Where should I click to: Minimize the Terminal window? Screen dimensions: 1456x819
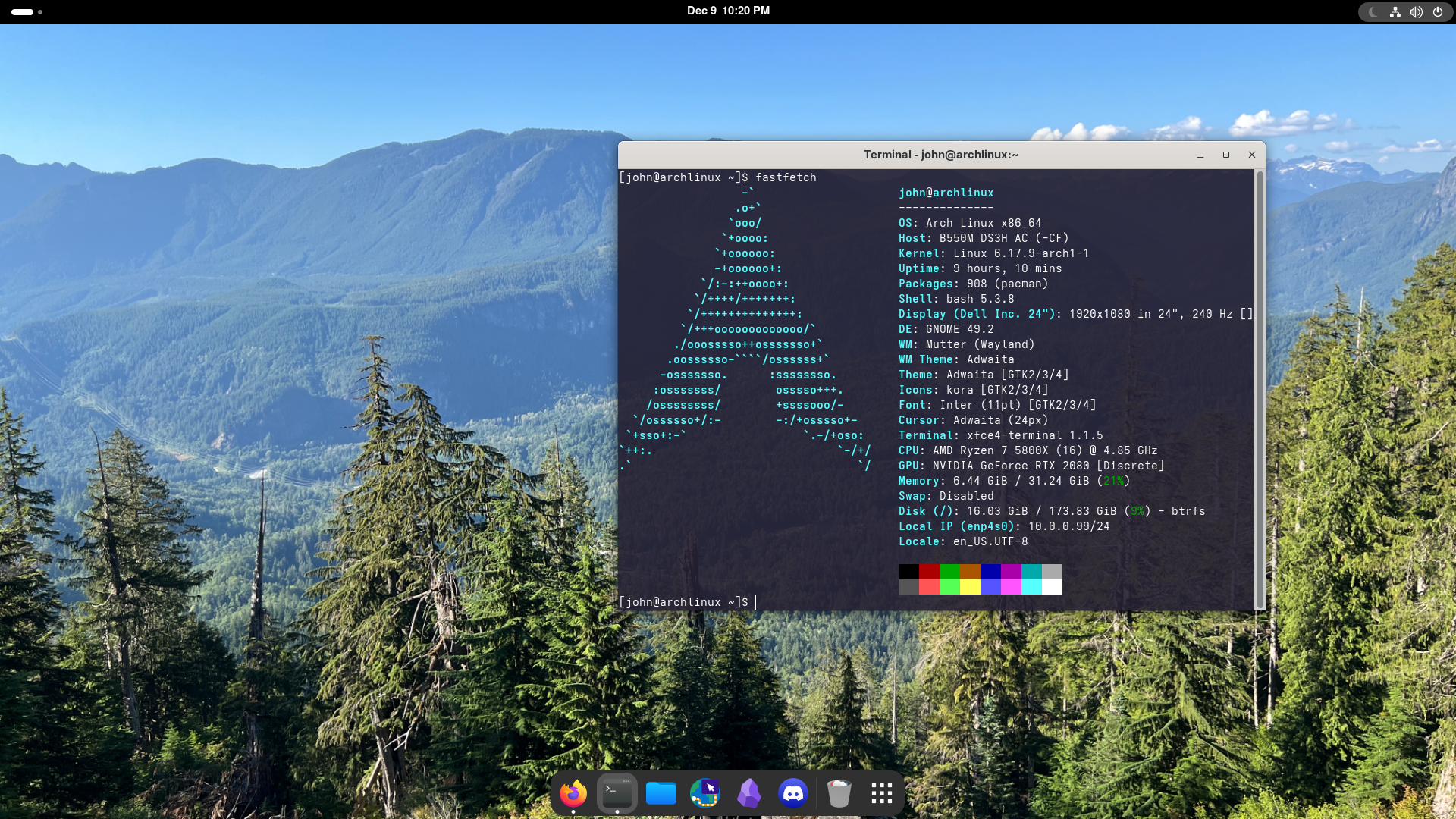pos(1200,155)
